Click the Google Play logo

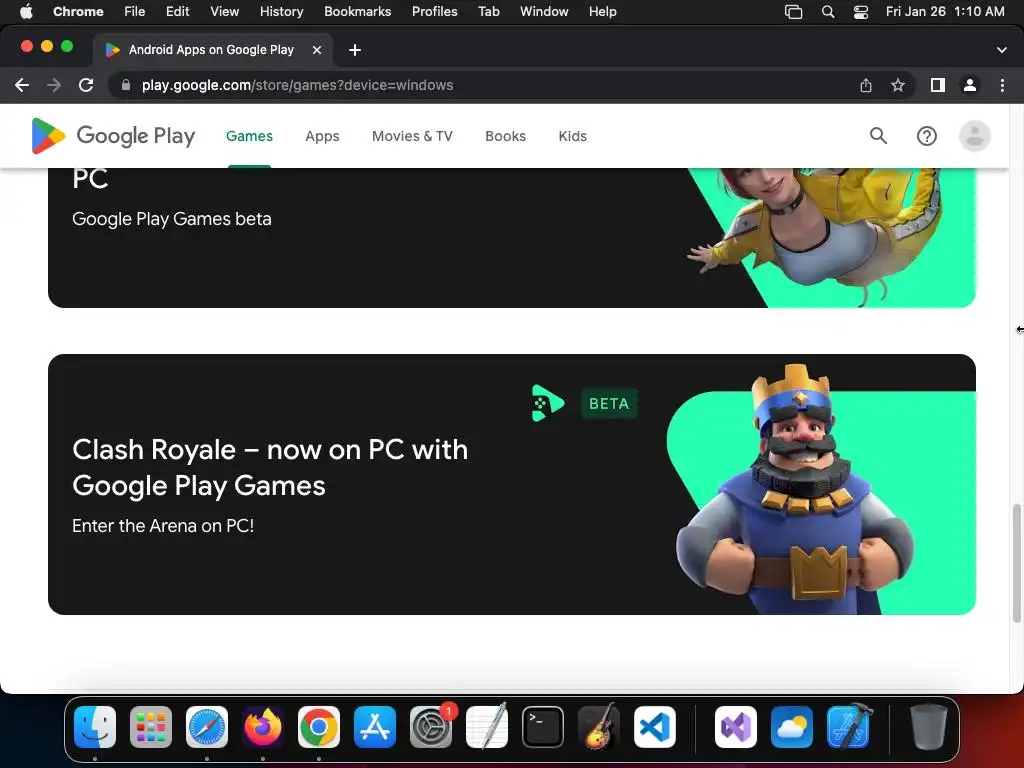click(x=113, y=136)
